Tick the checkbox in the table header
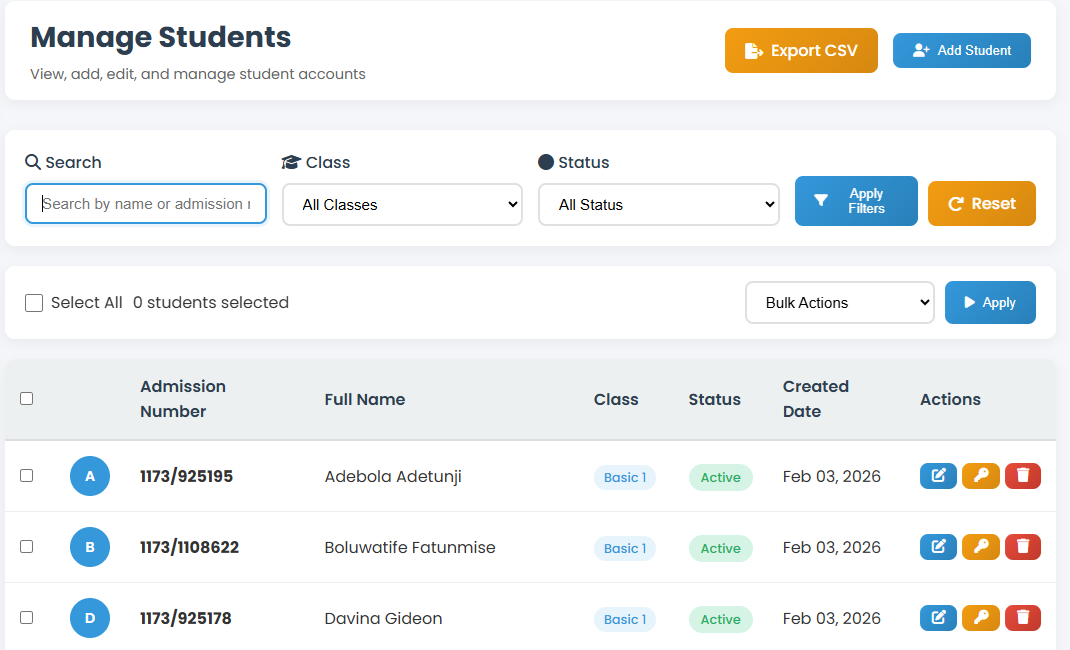 click(x=27, y=399)
